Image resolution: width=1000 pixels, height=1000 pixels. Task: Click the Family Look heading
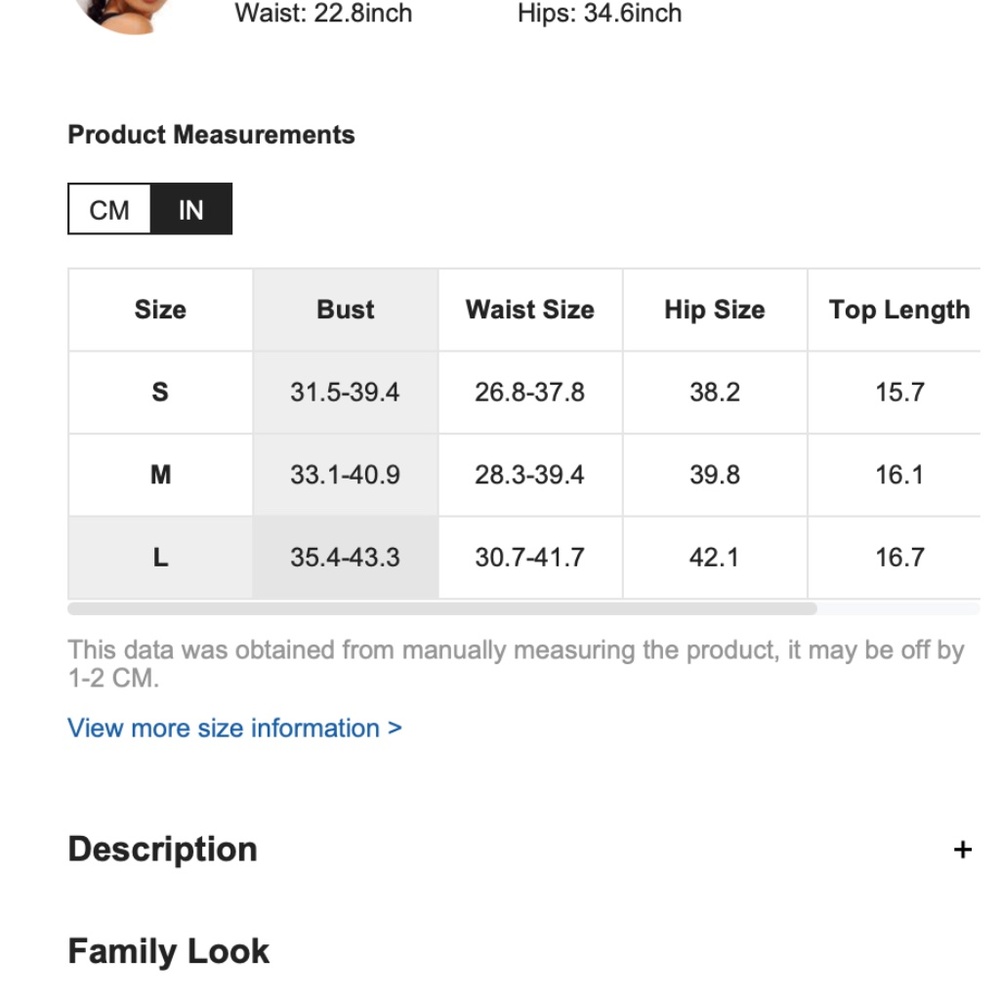[169, 951]
